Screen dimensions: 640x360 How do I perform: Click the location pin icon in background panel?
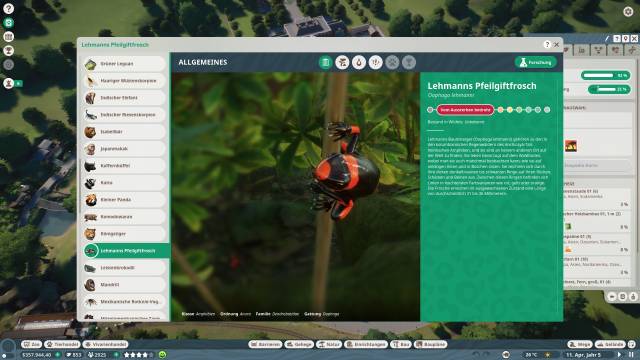(x=625, y=38)
